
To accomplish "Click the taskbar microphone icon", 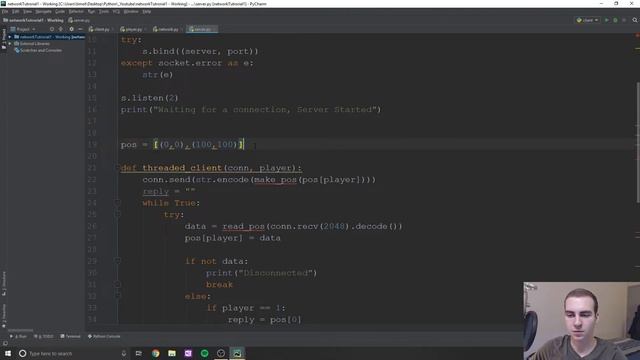I will click(124, 353).
